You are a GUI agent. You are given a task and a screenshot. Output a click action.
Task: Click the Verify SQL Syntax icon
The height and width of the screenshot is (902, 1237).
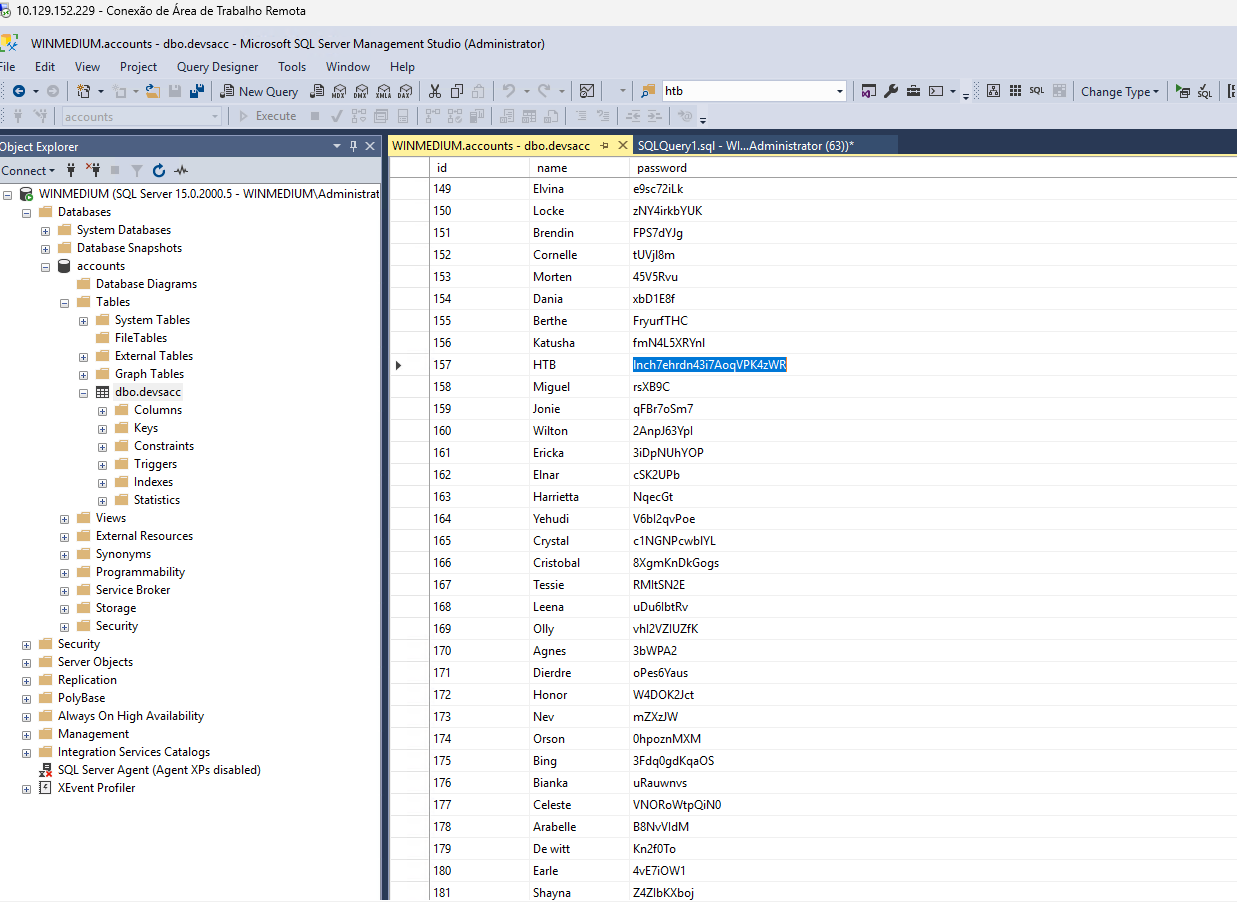(x=1205, y=91)
